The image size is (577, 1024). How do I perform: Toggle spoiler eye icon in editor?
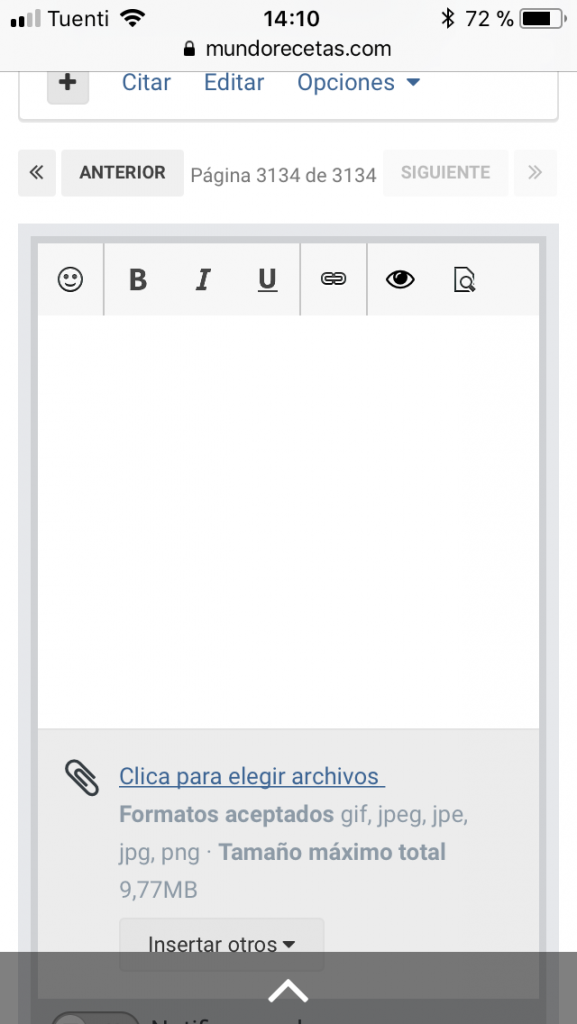[400, 280]
